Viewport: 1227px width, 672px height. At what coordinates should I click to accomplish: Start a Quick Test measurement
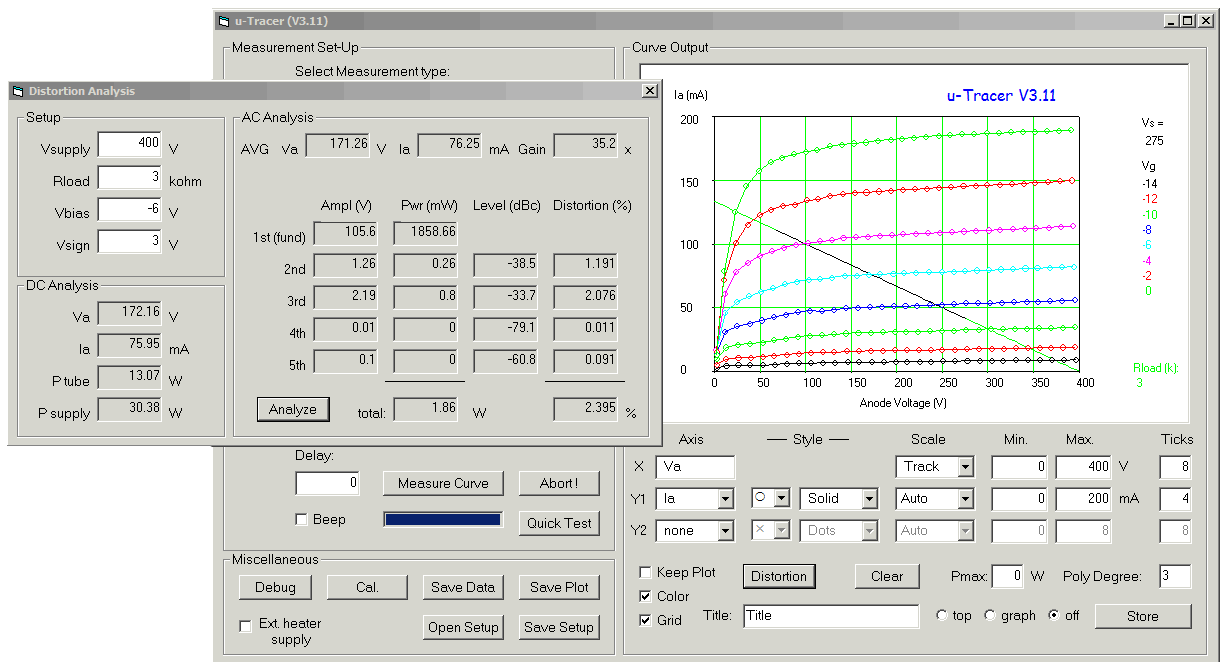pyautogui.click(x=559, y=523)
